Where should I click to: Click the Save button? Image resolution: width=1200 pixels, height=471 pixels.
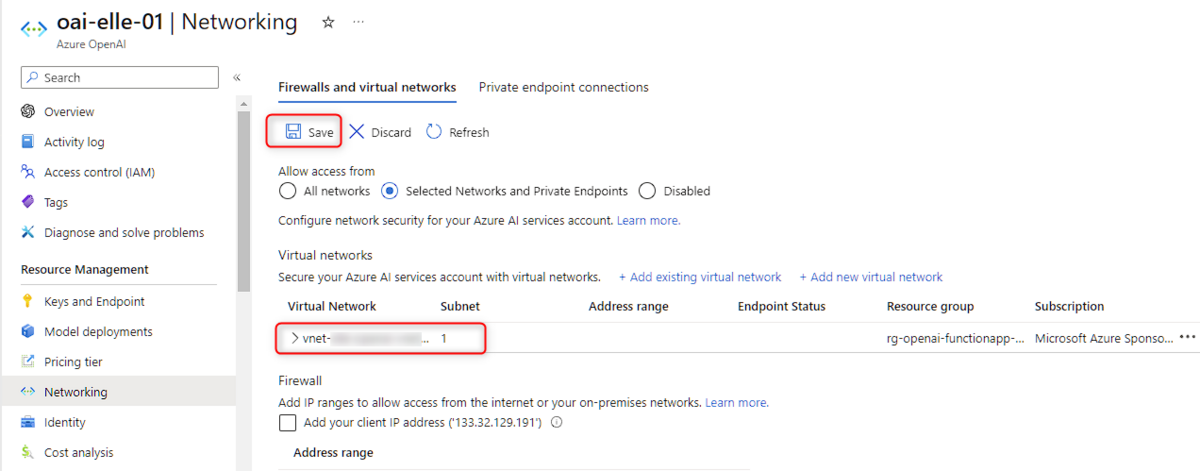(308, 132)
